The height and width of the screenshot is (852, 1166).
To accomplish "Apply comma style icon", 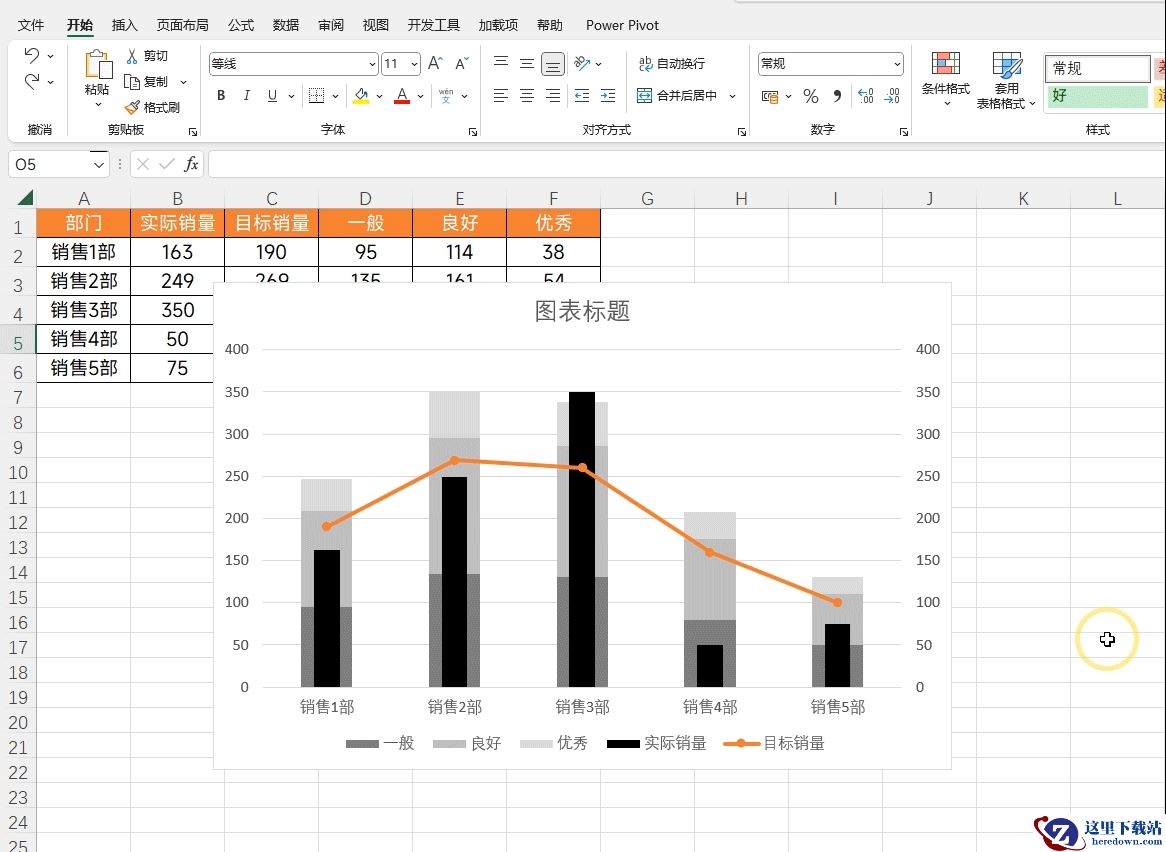I will pos(837,96).
